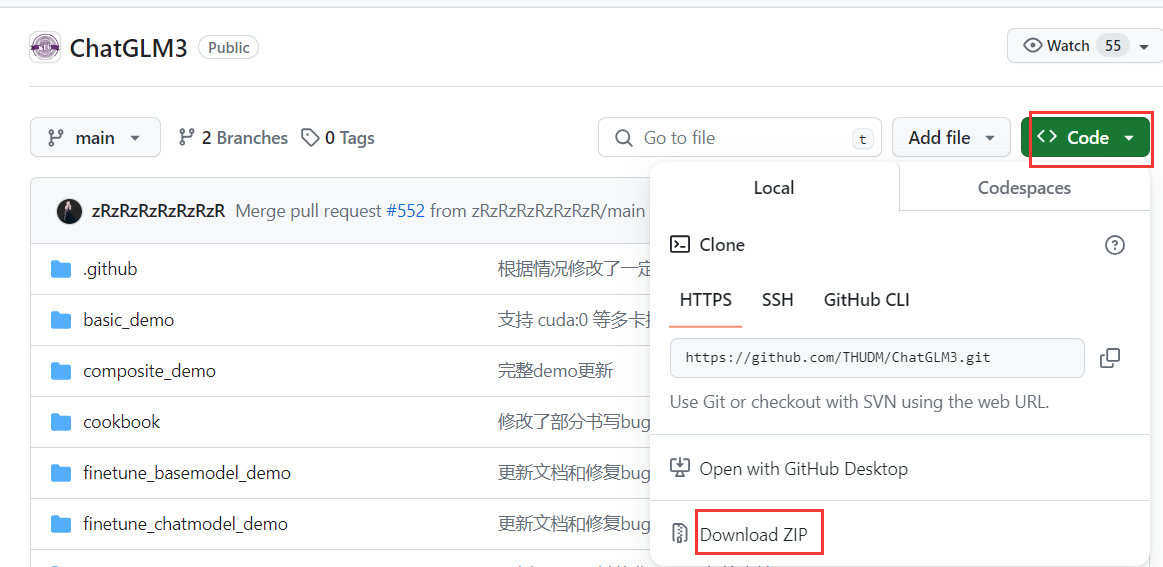Open commit message '修改了部分书写bug'

pyautogui.click(x=574, y=422)
